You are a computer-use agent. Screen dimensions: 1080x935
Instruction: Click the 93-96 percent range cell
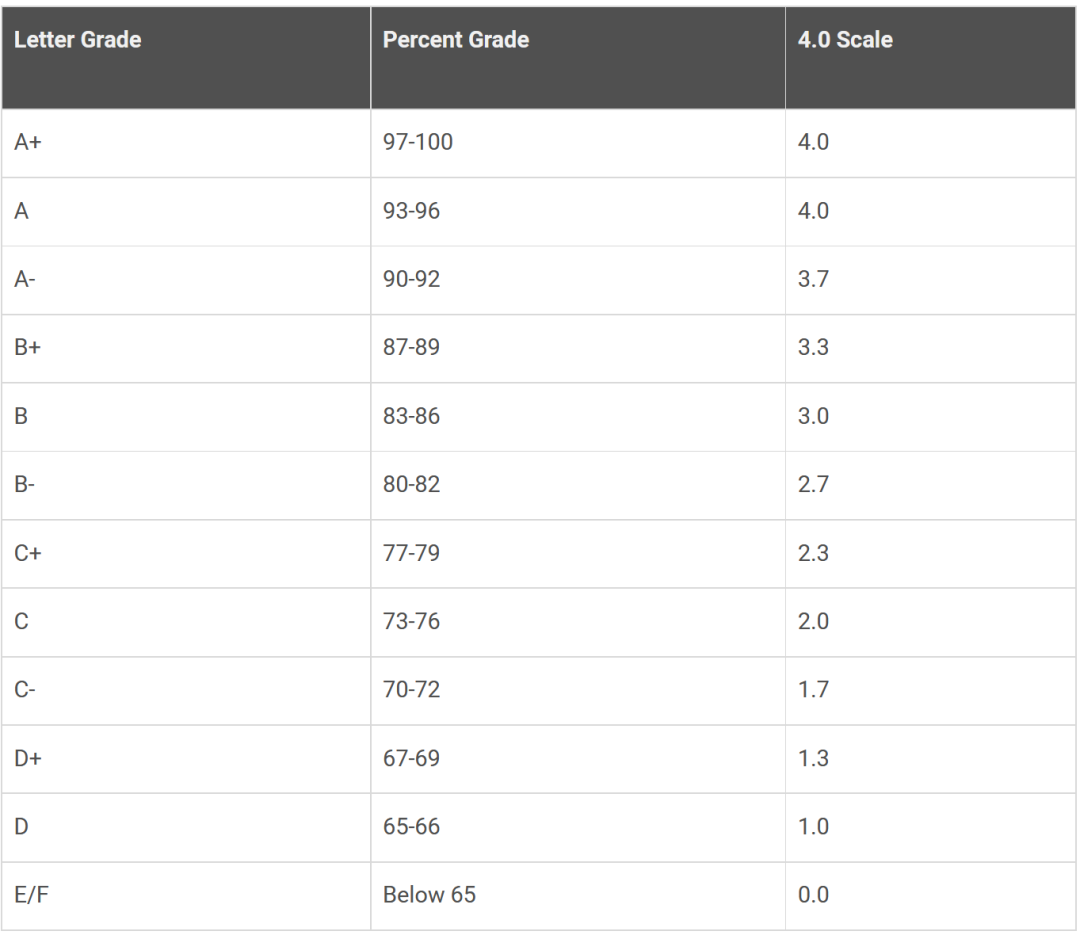(x=578, y=212)
